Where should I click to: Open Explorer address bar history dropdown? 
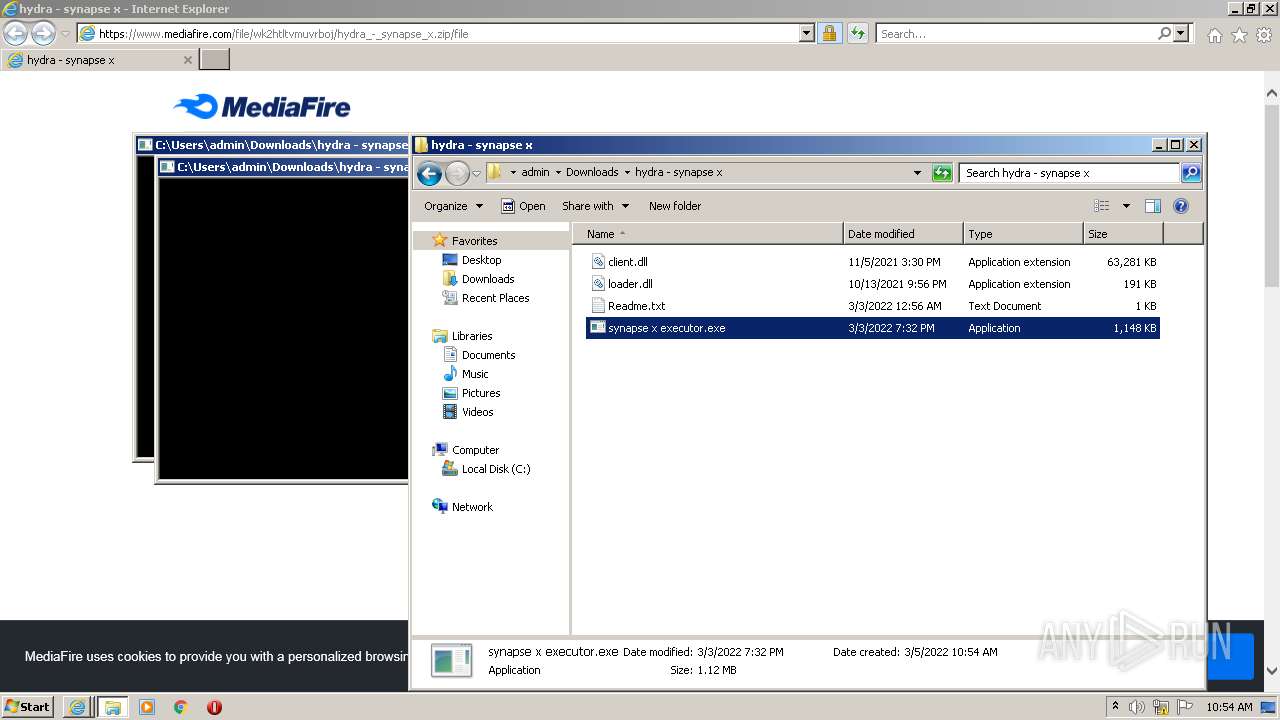point(917,173)
